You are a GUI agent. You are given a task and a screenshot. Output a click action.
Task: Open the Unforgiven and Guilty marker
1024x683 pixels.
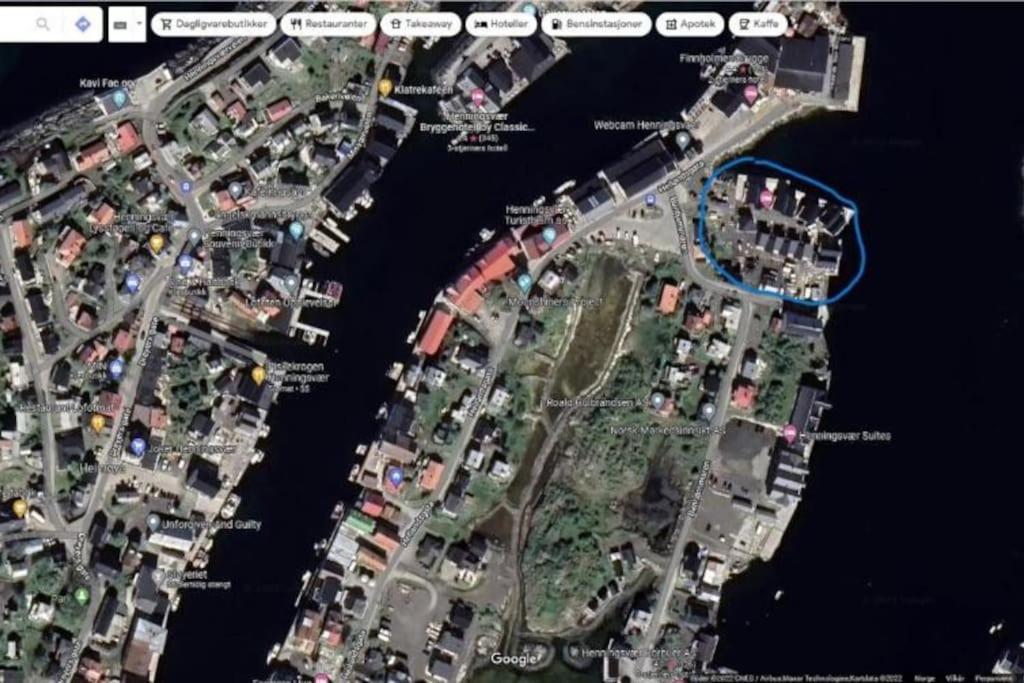click(x=153, y=522)
